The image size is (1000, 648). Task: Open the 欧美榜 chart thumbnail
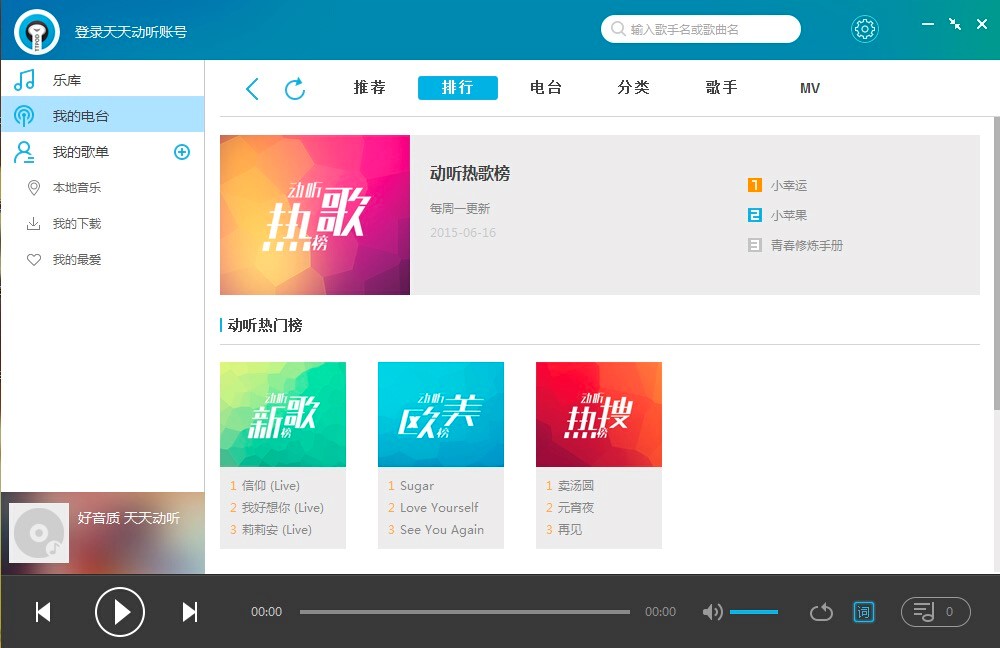tap(441, 414)
